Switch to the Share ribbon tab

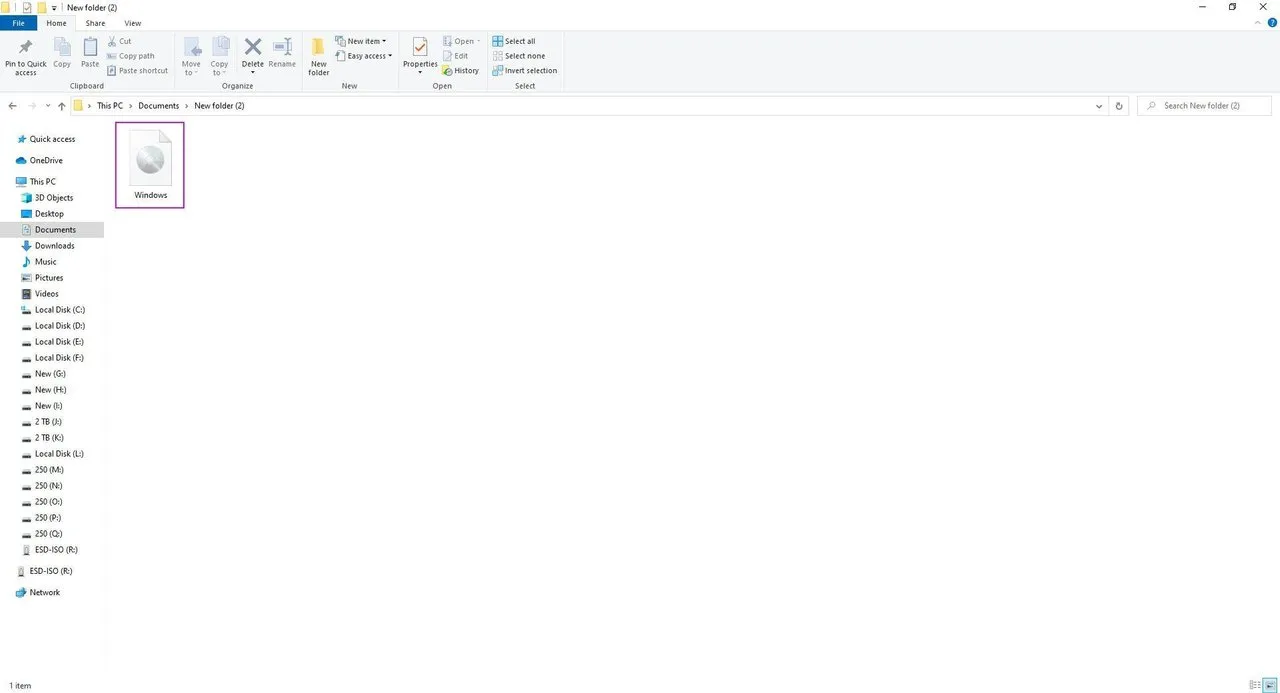click(x=95, y=23)
